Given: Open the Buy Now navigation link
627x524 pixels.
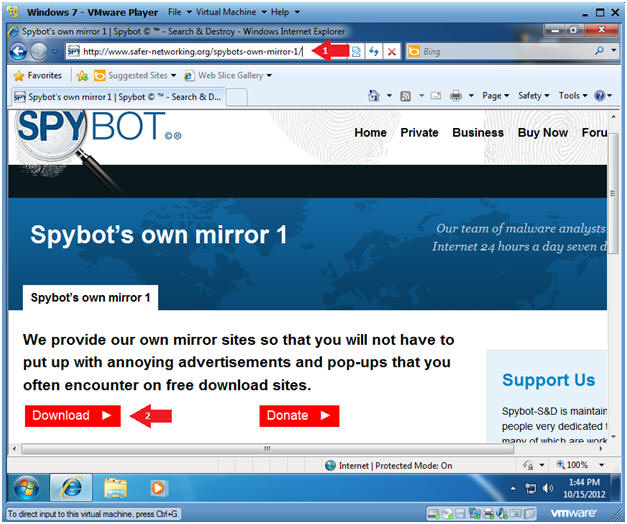Looking at the screenshot, I should click(543, 132).
